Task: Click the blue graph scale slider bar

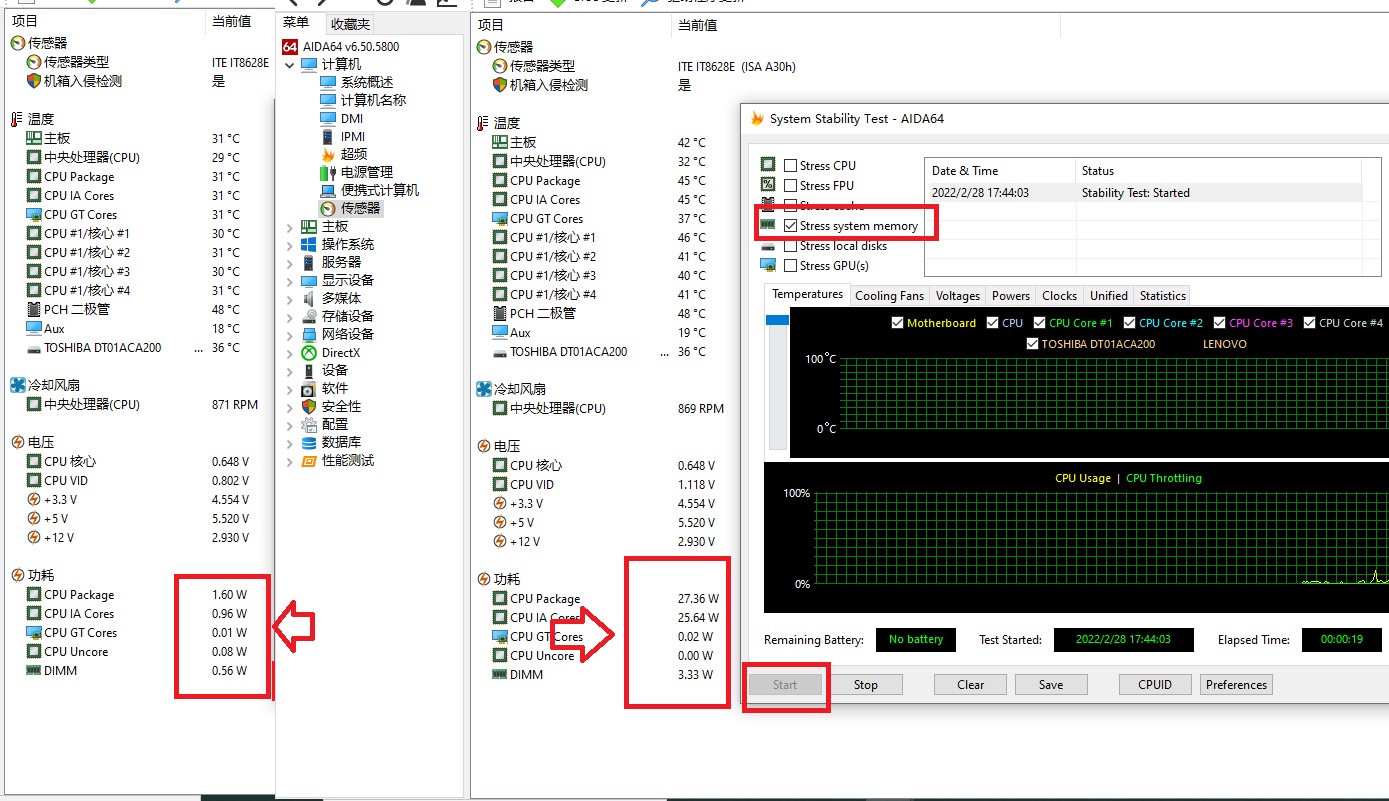Action: click(x=777, y=320)
